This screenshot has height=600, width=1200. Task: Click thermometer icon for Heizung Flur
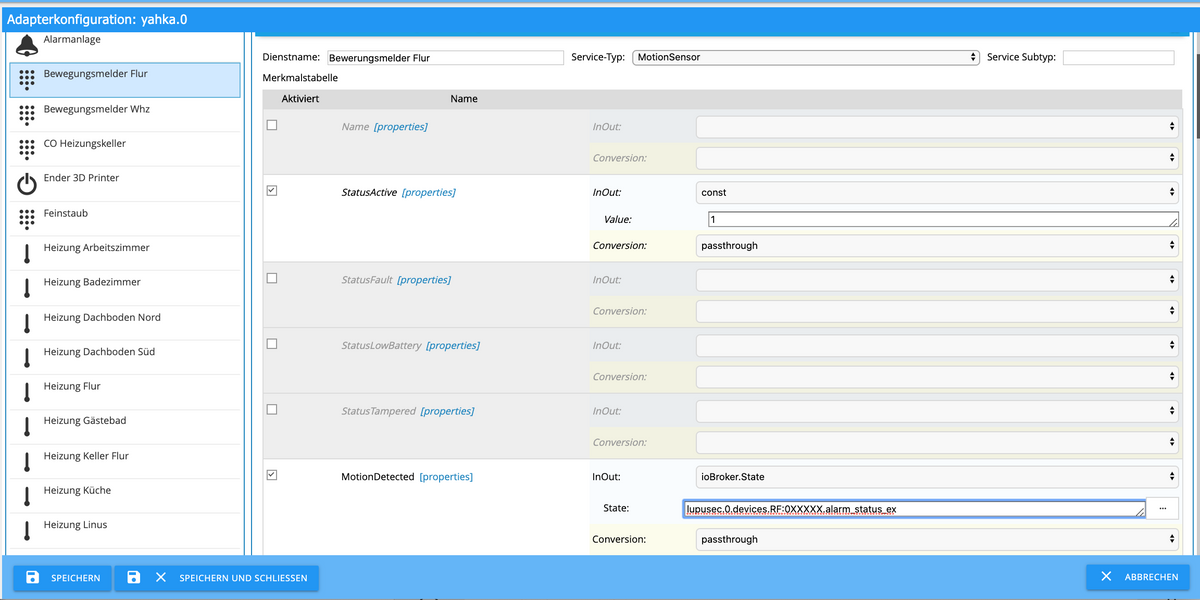point(27,392)
